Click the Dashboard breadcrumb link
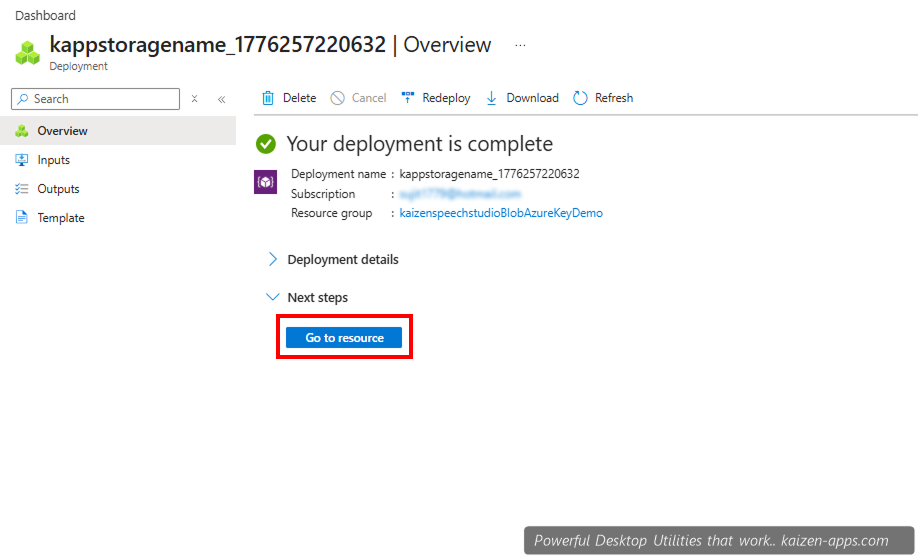918x559 pixels. tap(45, 15)
